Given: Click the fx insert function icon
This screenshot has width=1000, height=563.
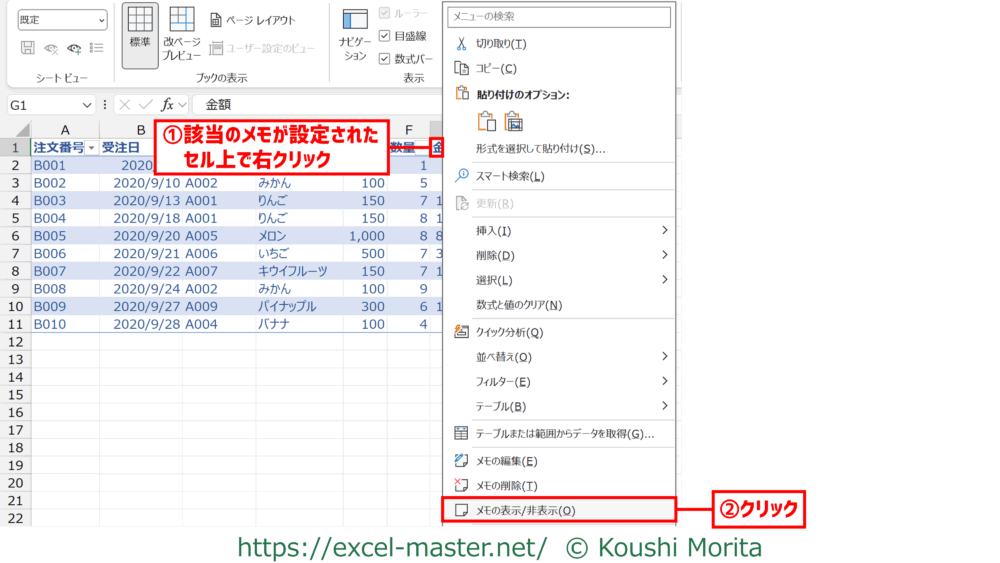Looking at the screenshot, I should tap(169, 104).
